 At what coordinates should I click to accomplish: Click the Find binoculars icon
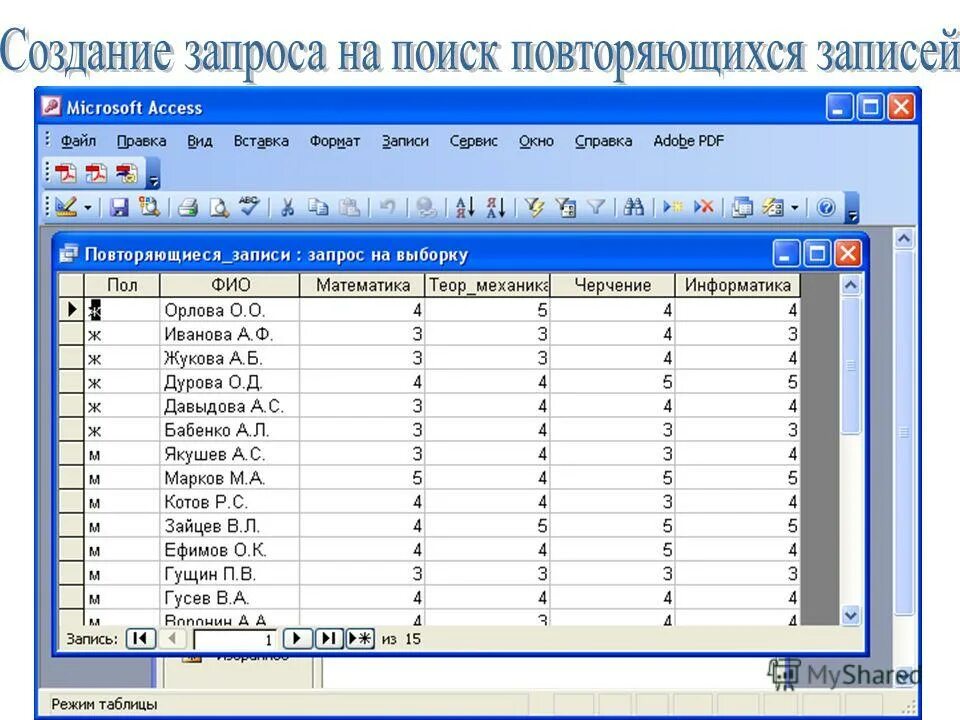[634, 208]
